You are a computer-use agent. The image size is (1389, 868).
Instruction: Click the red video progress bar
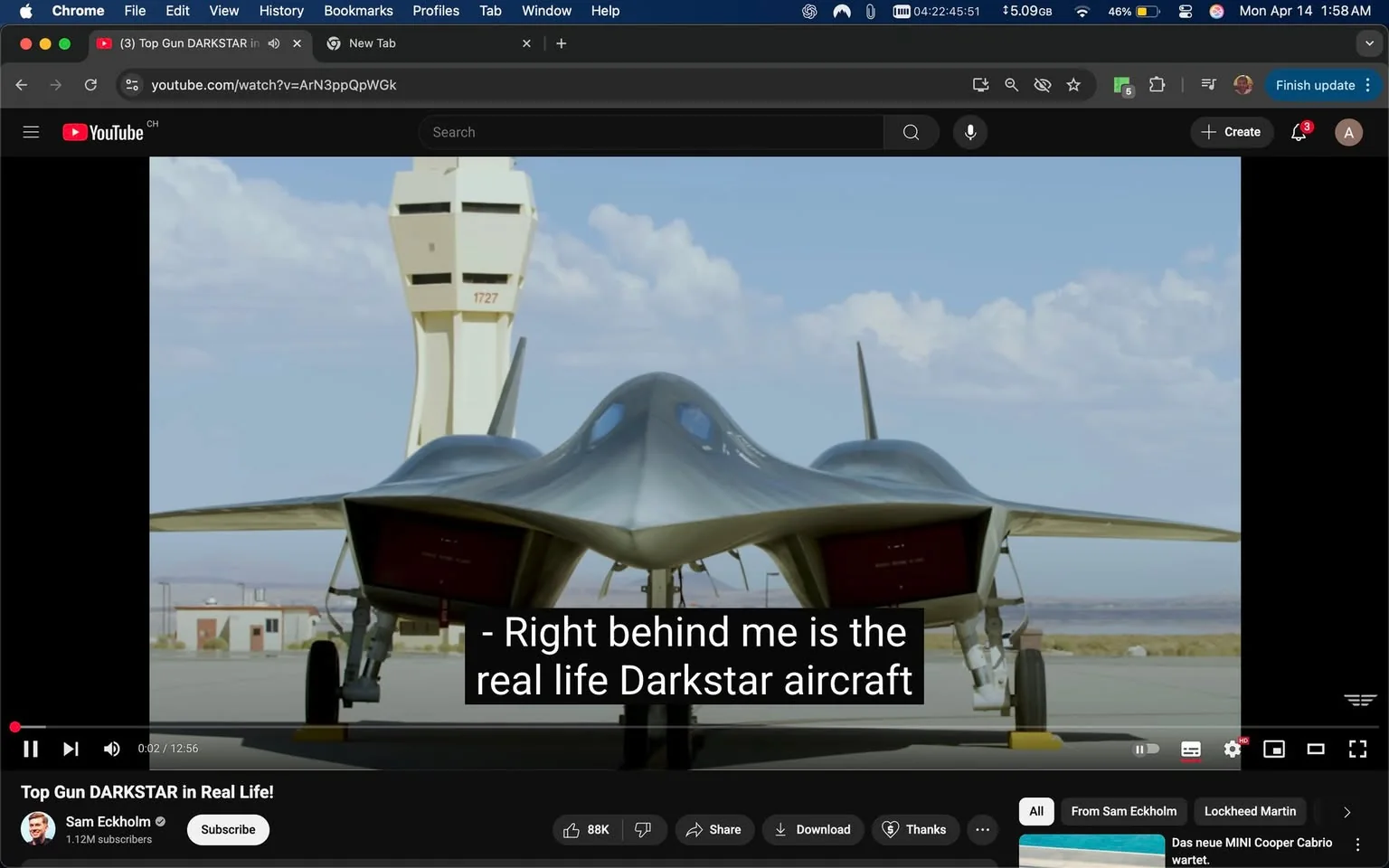click(x=694, y=727)
